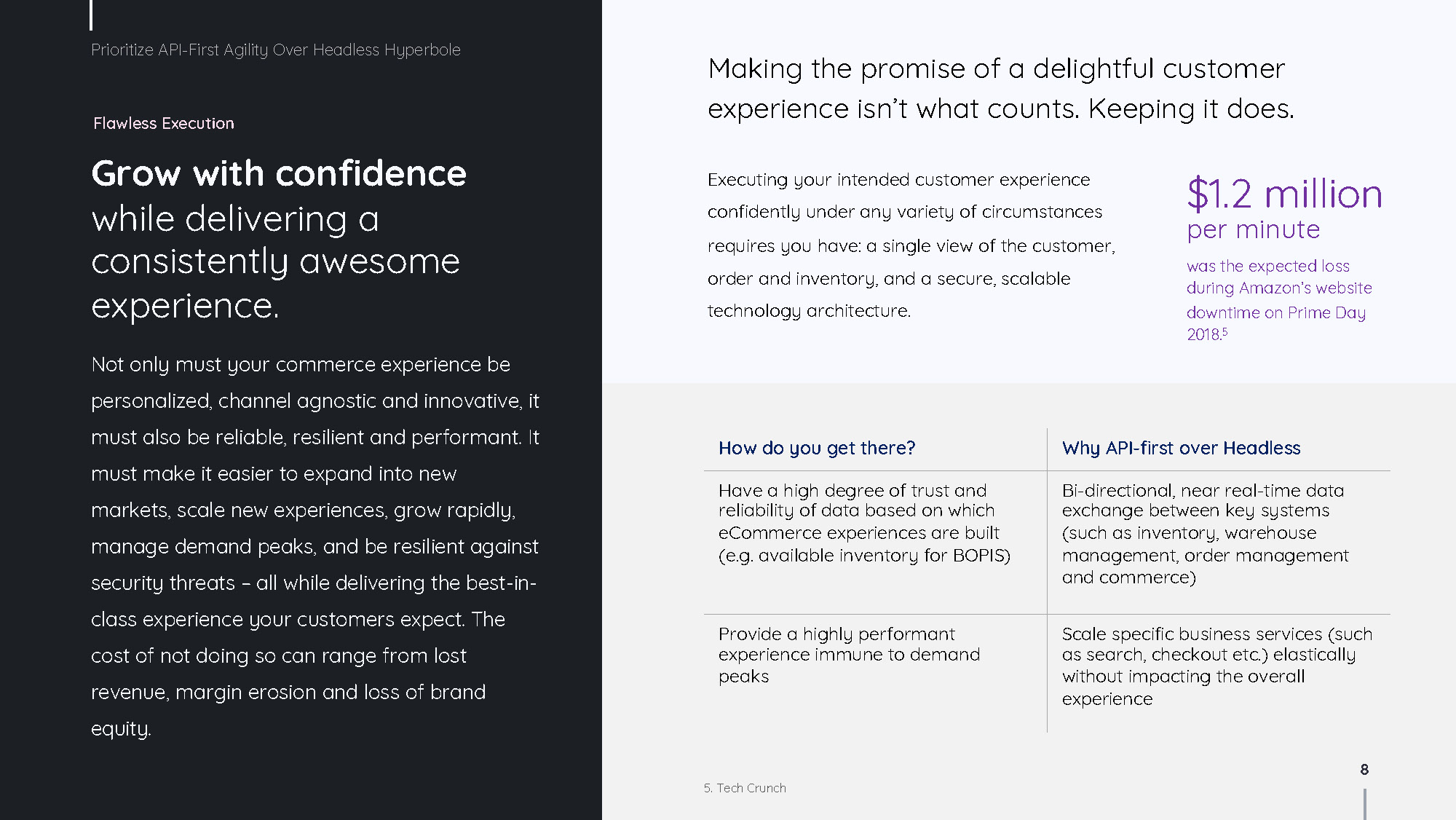Select the 'Have a high degree of trust' table cell
The image size is (1456, 820).
point(864,523)
